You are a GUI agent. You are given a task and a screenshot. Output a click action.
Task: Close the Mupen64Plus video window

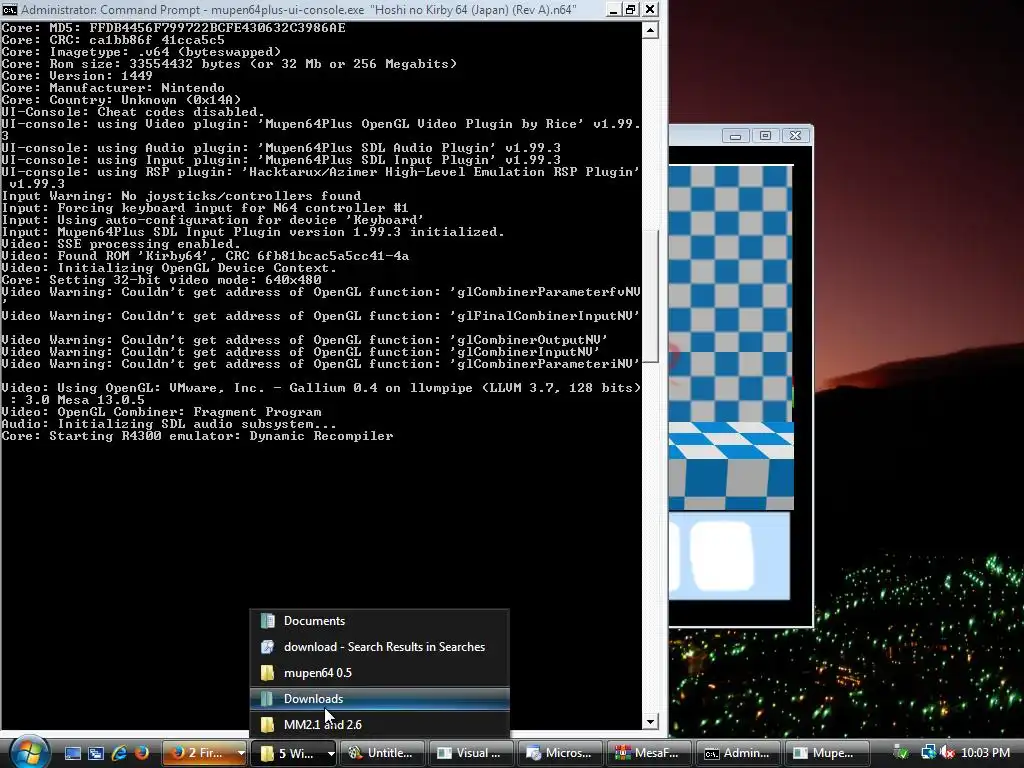coord(795,136)
